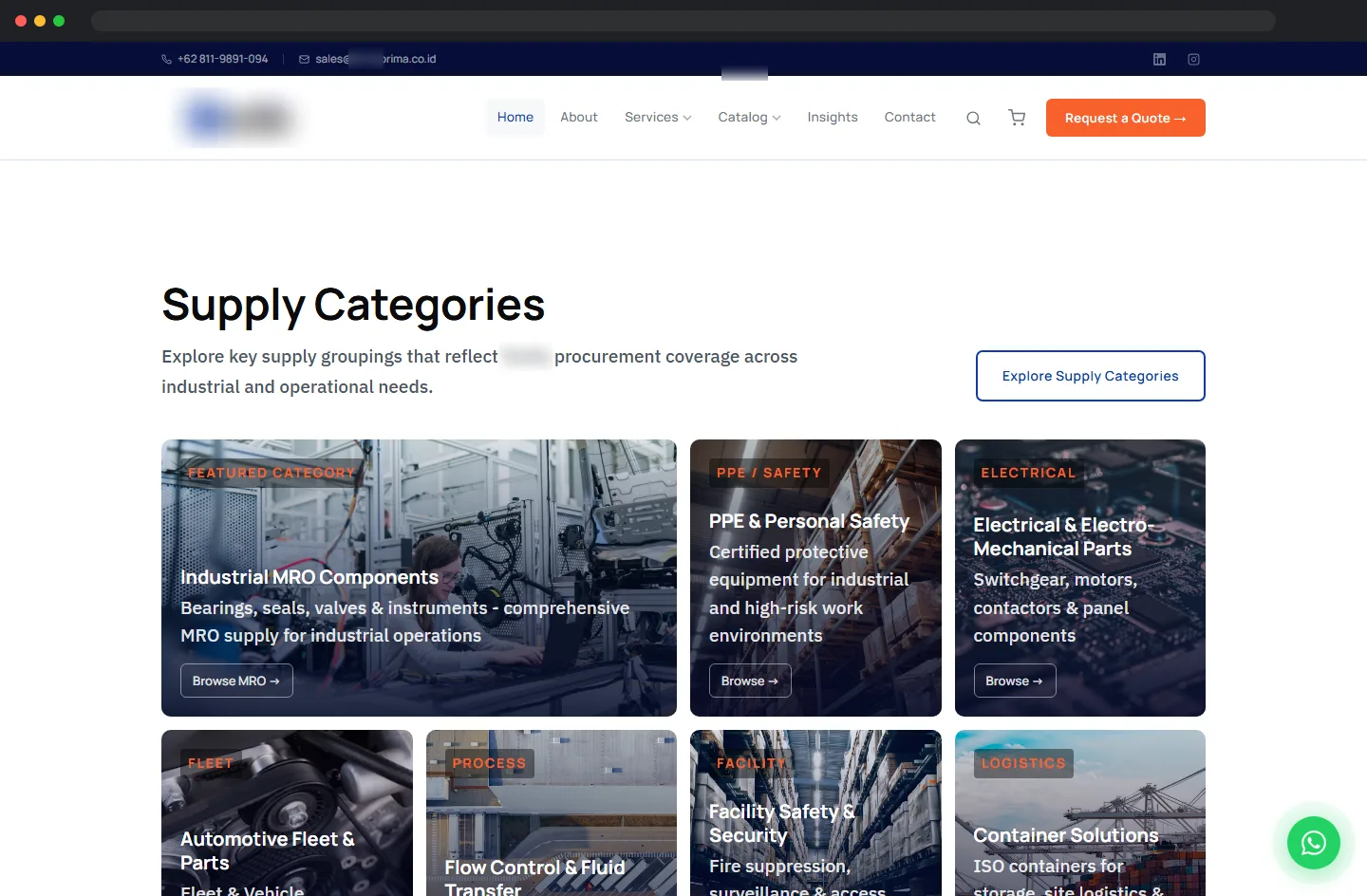Open the Insights page

[833, 117]
